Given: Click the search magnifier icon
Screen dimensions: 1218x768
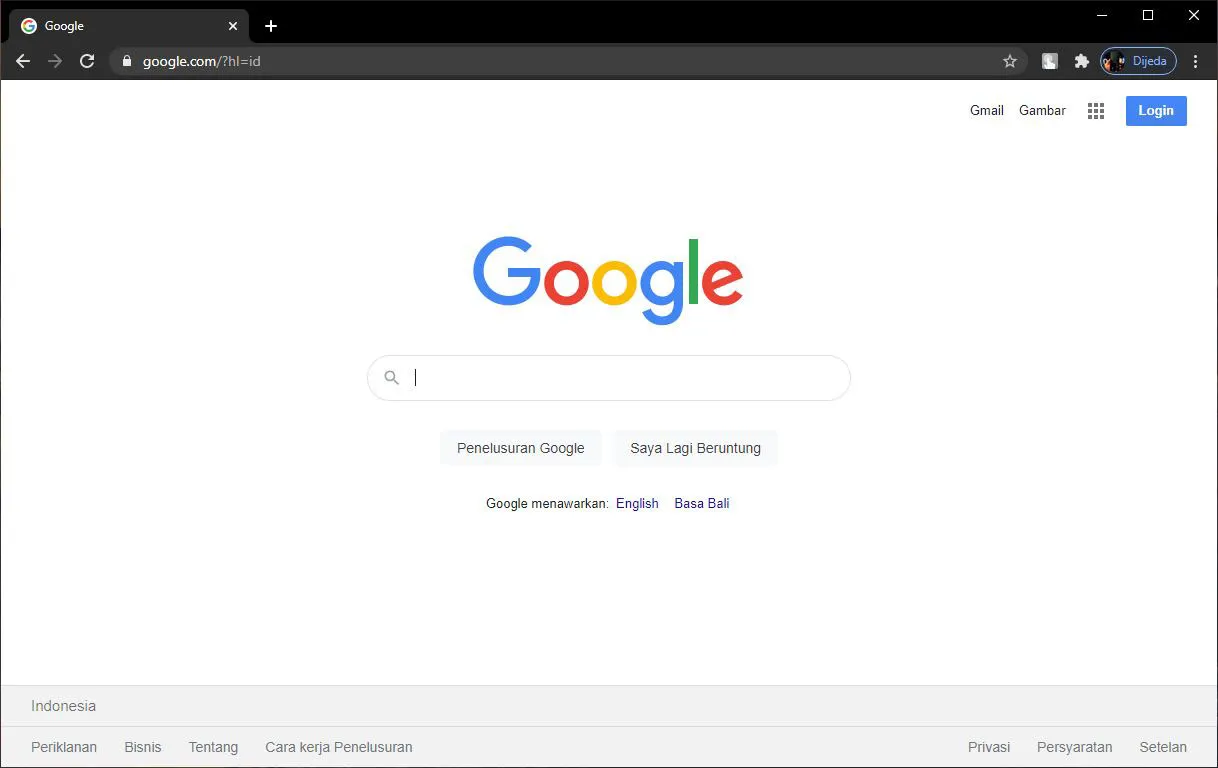Looking at the screenshot, I should pos(391,377).
